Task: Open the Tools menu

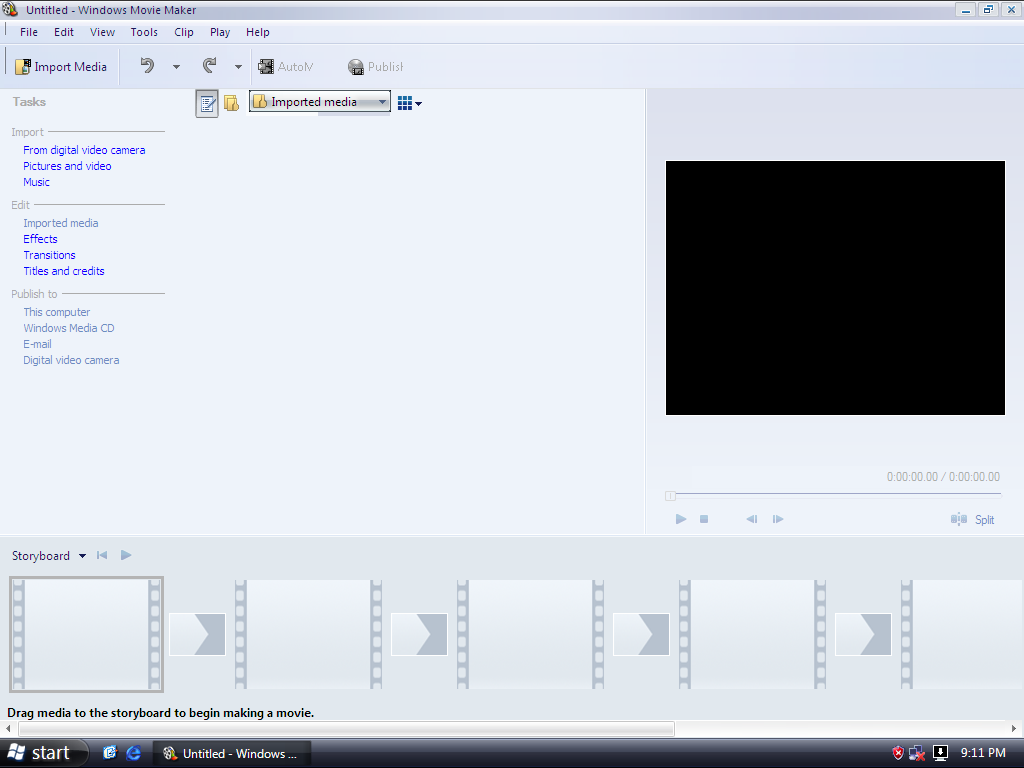Action: pyautogui.click(x=144, y=32)
